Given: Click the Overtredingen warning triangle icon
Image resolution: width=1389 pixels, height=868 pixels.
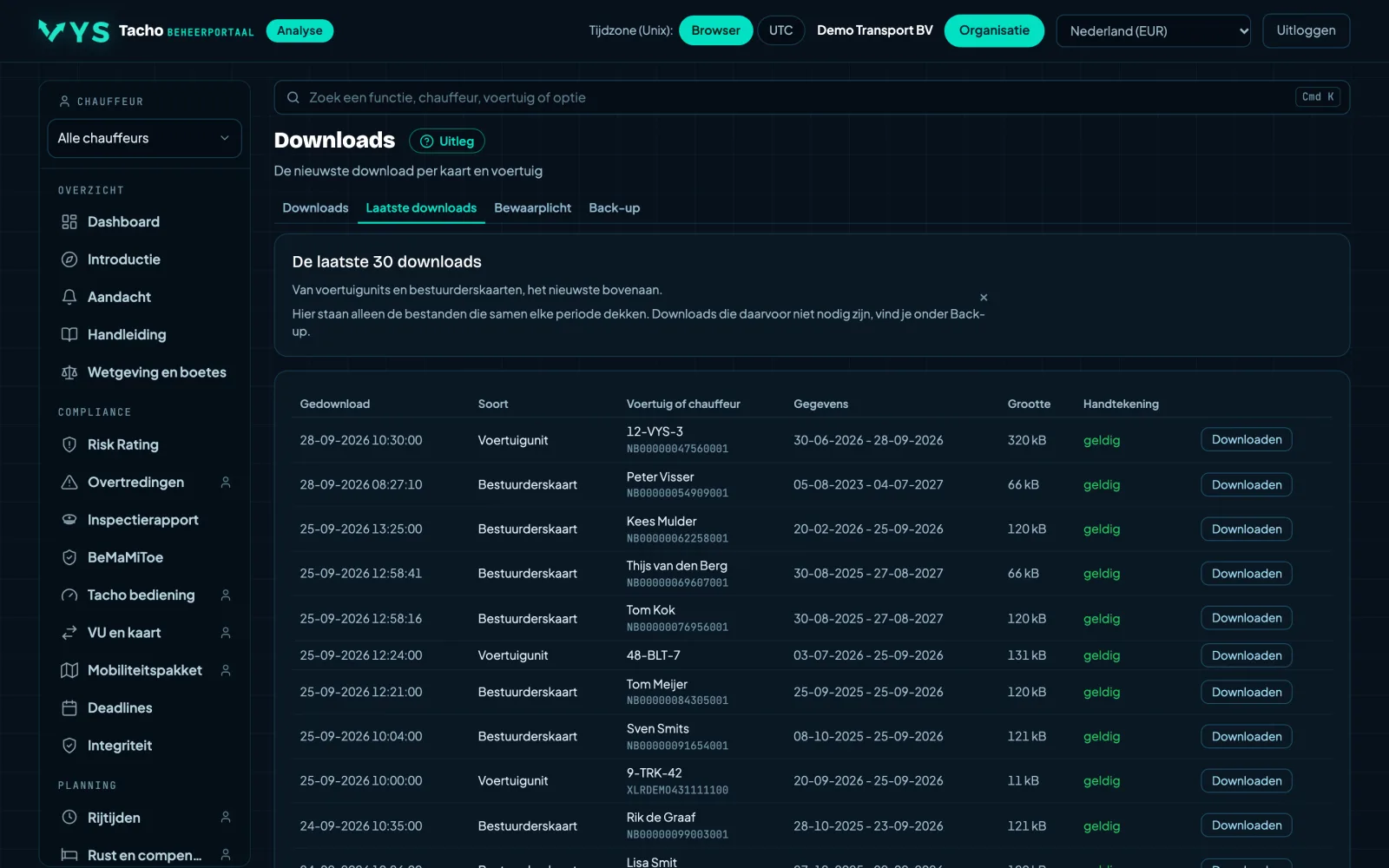Looking at the screenshot, I should 69,483.
